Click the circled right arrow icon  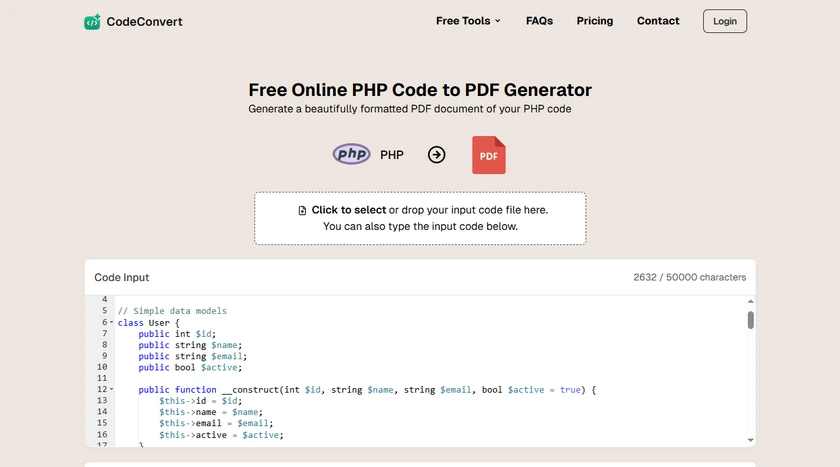437,155
